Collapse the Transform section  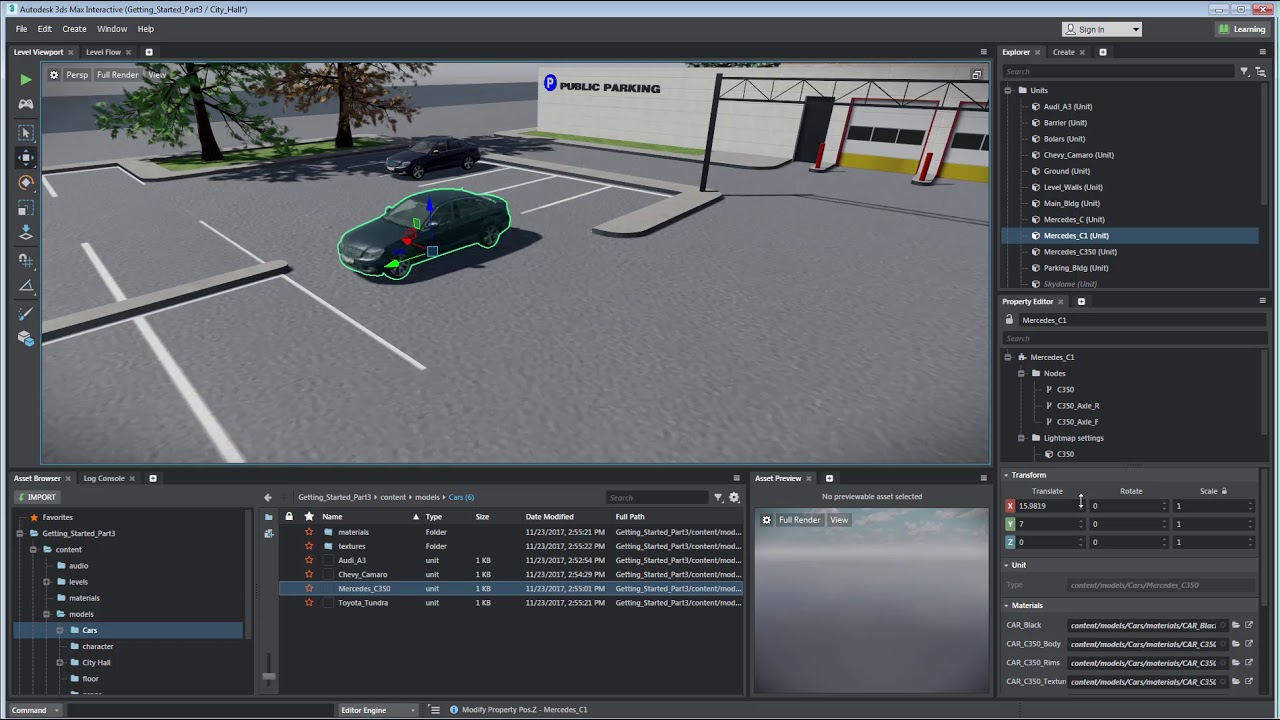click(1006, 475)
